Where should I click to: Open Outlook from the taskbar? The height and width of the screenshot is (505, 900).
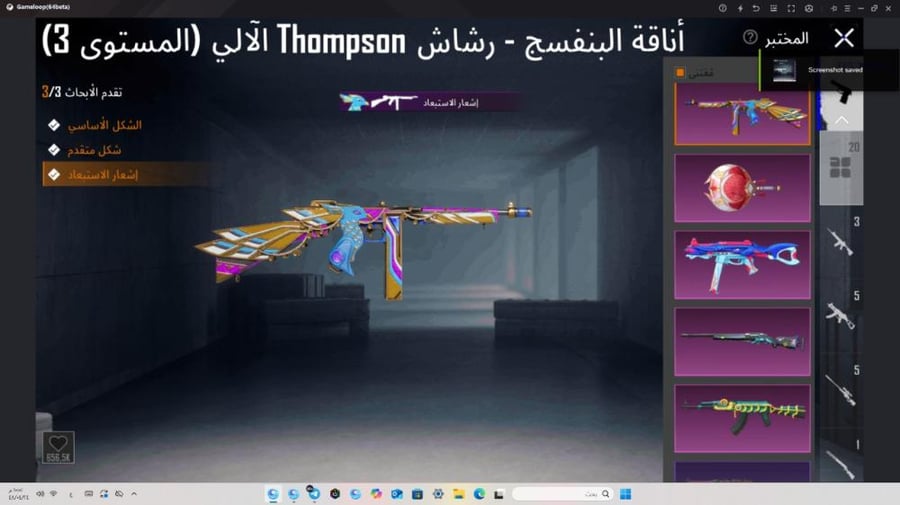pyautogui.click(x=397, y=494)
